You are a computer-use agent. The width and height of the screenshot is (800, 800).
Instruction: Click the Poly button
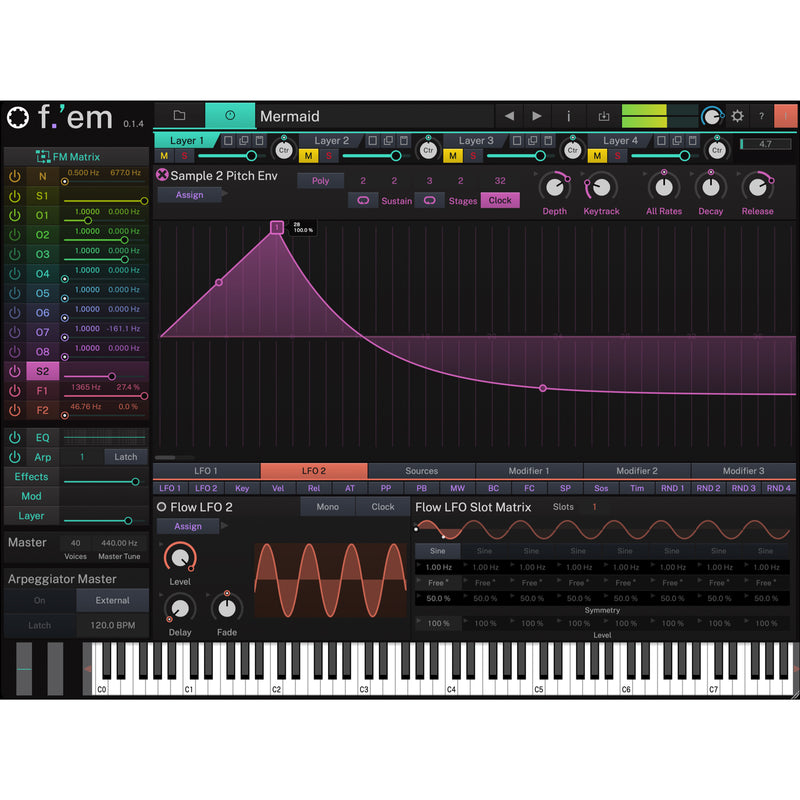(320, 181)
